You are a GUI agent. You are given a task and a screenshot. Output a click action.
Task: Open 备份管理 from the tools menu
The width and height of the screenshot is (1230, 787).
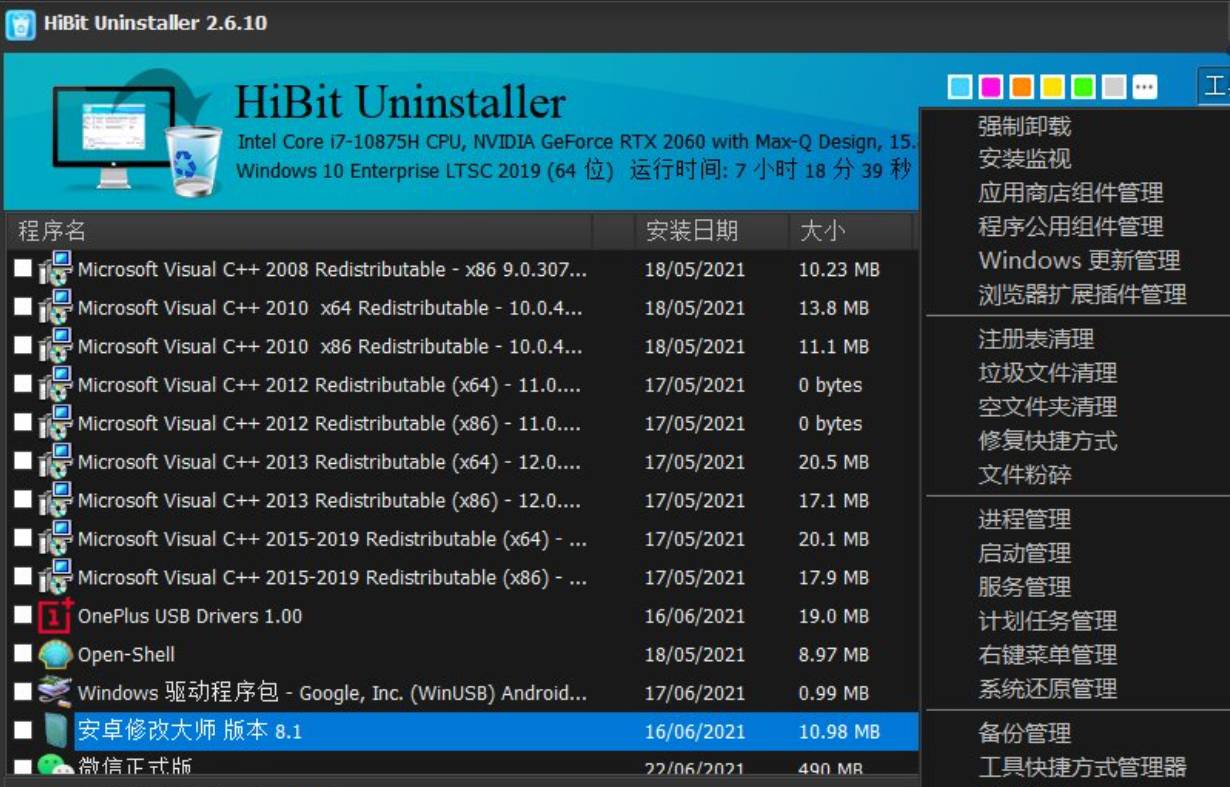pyautogui.click(x=1024, y=733)
